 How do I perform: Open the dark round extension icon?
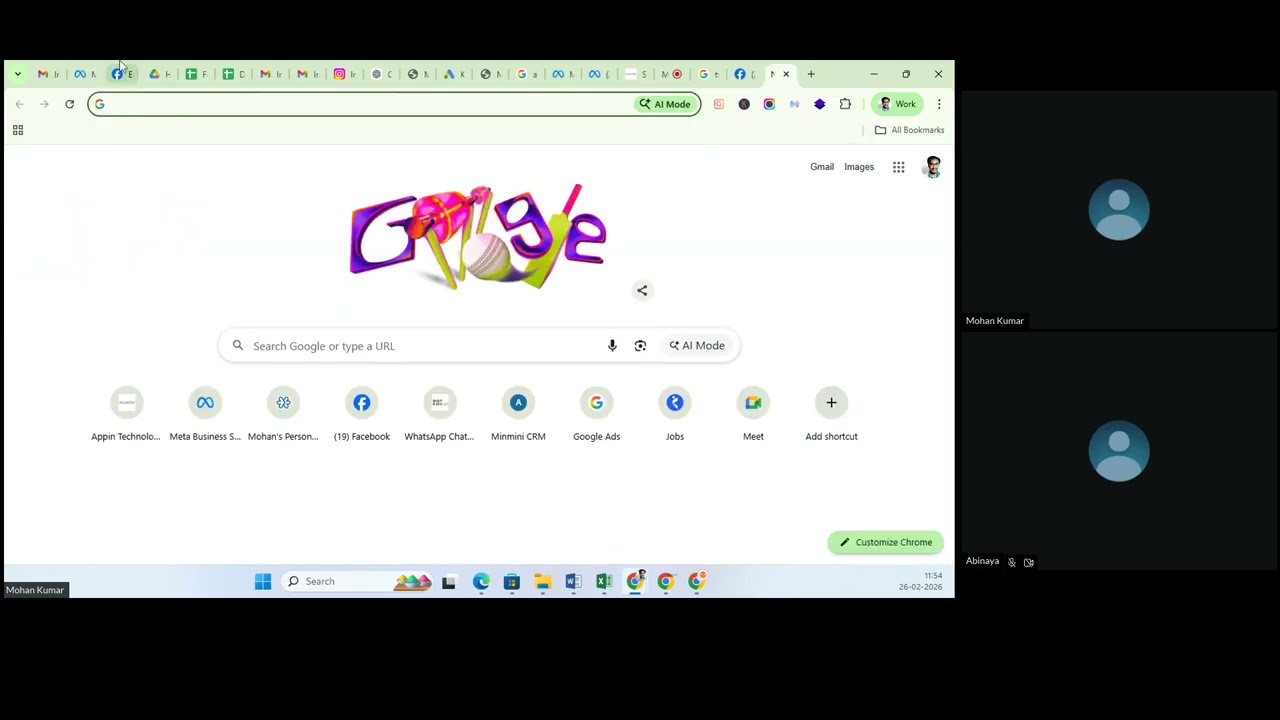[744, 104]
